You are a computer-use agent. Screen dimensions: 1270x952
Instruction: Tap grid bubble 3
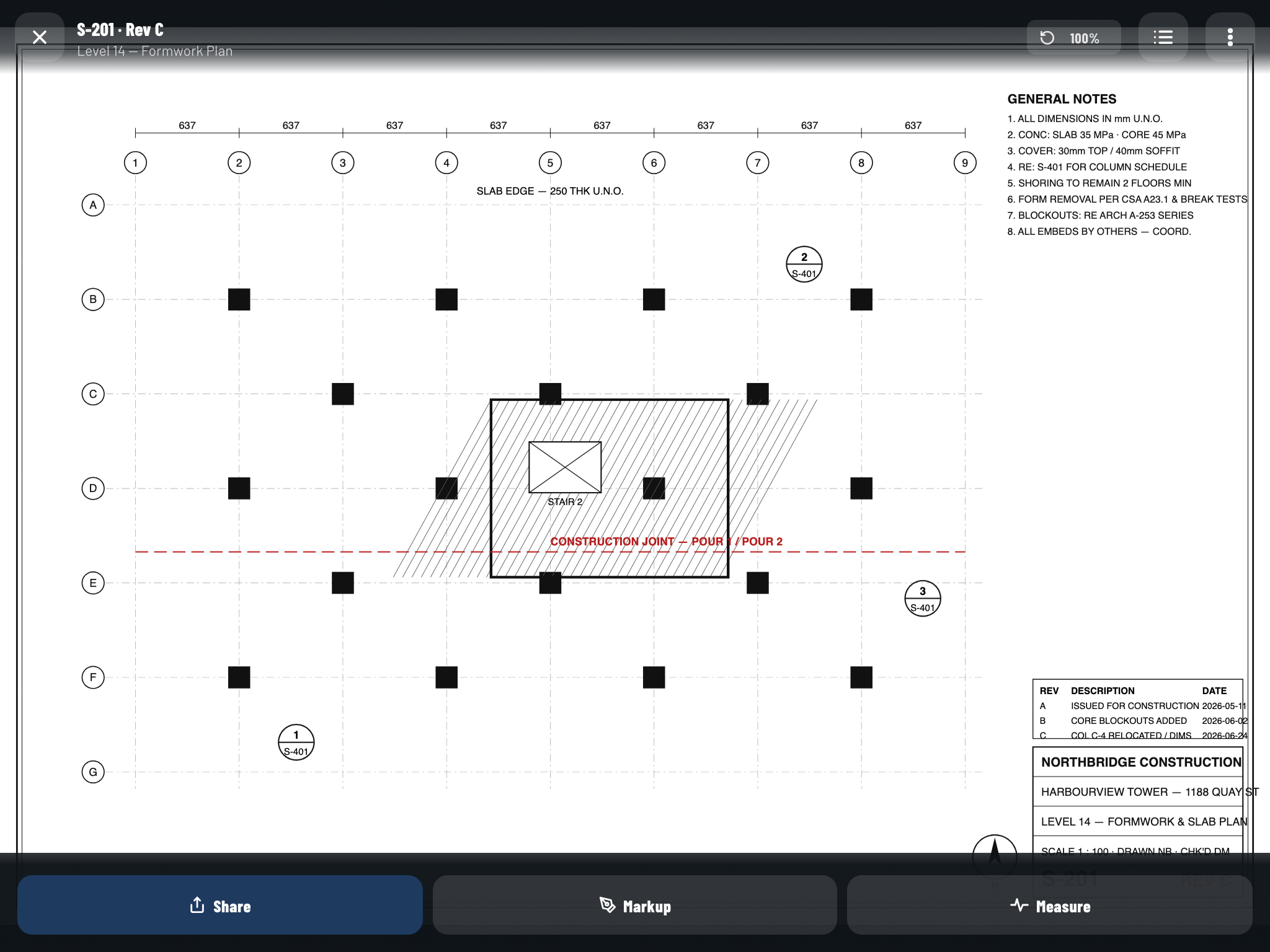(x=343, y=163)
